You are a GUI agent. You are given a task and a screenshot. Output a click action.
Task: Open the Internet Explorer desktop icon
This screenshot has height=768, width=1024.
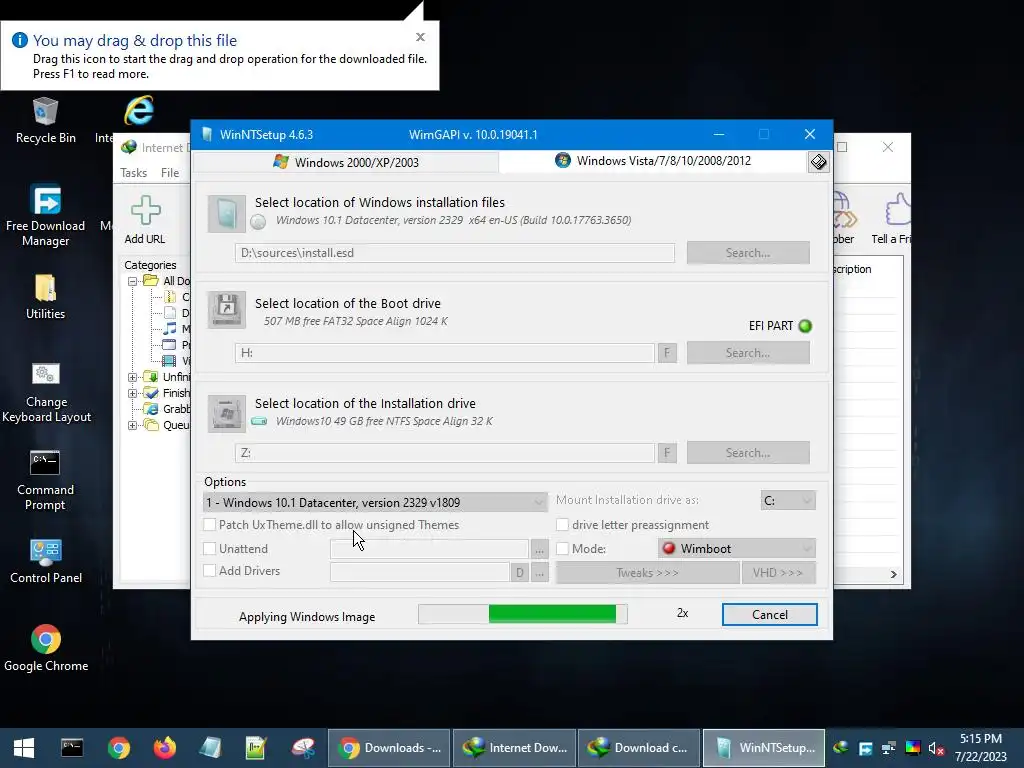point(138,111)
